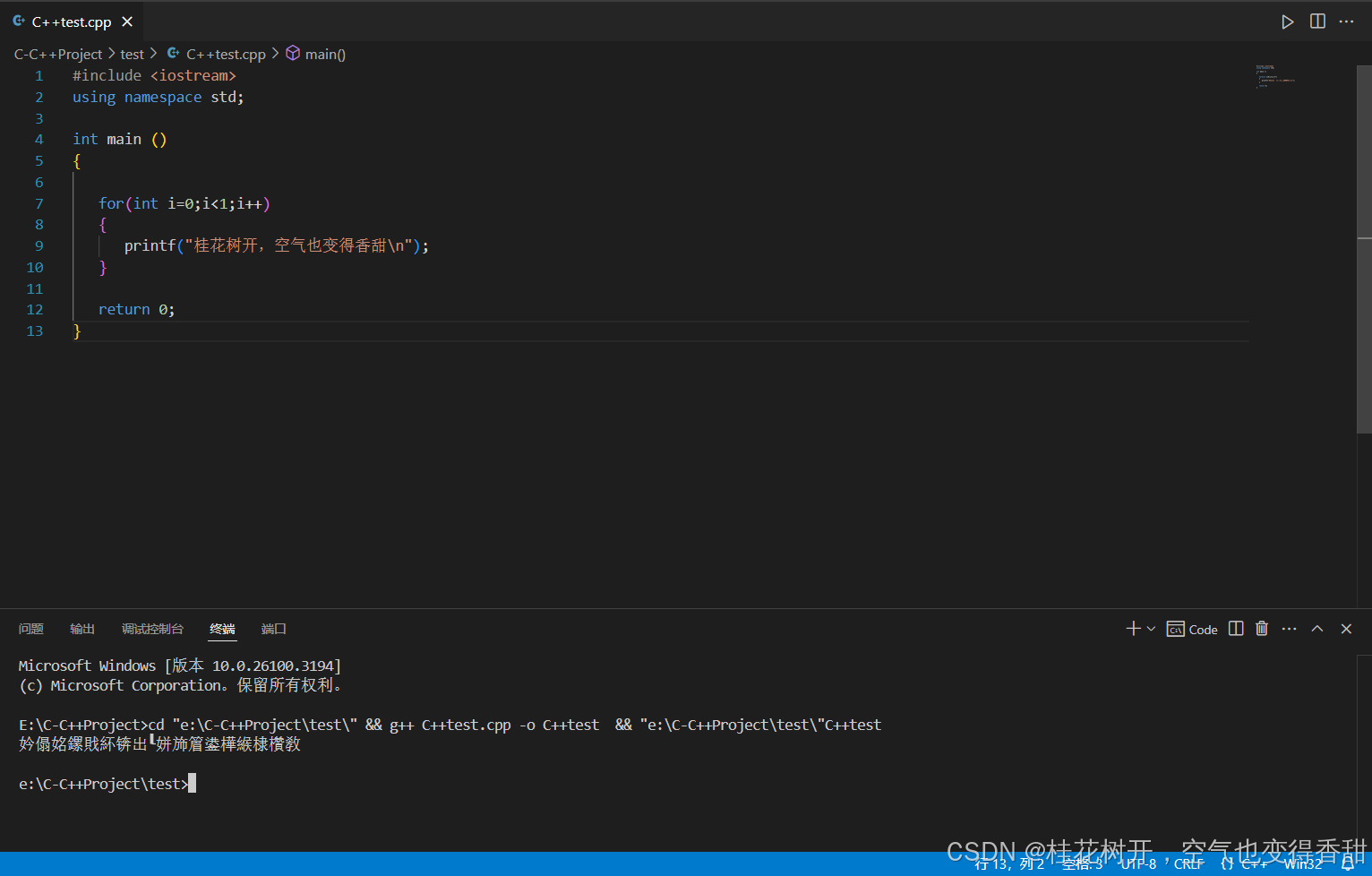This screenshot has width=1372, height=876.
Task: Open the 问题 (Problems) panel tab
Action: tap(31, 629)
